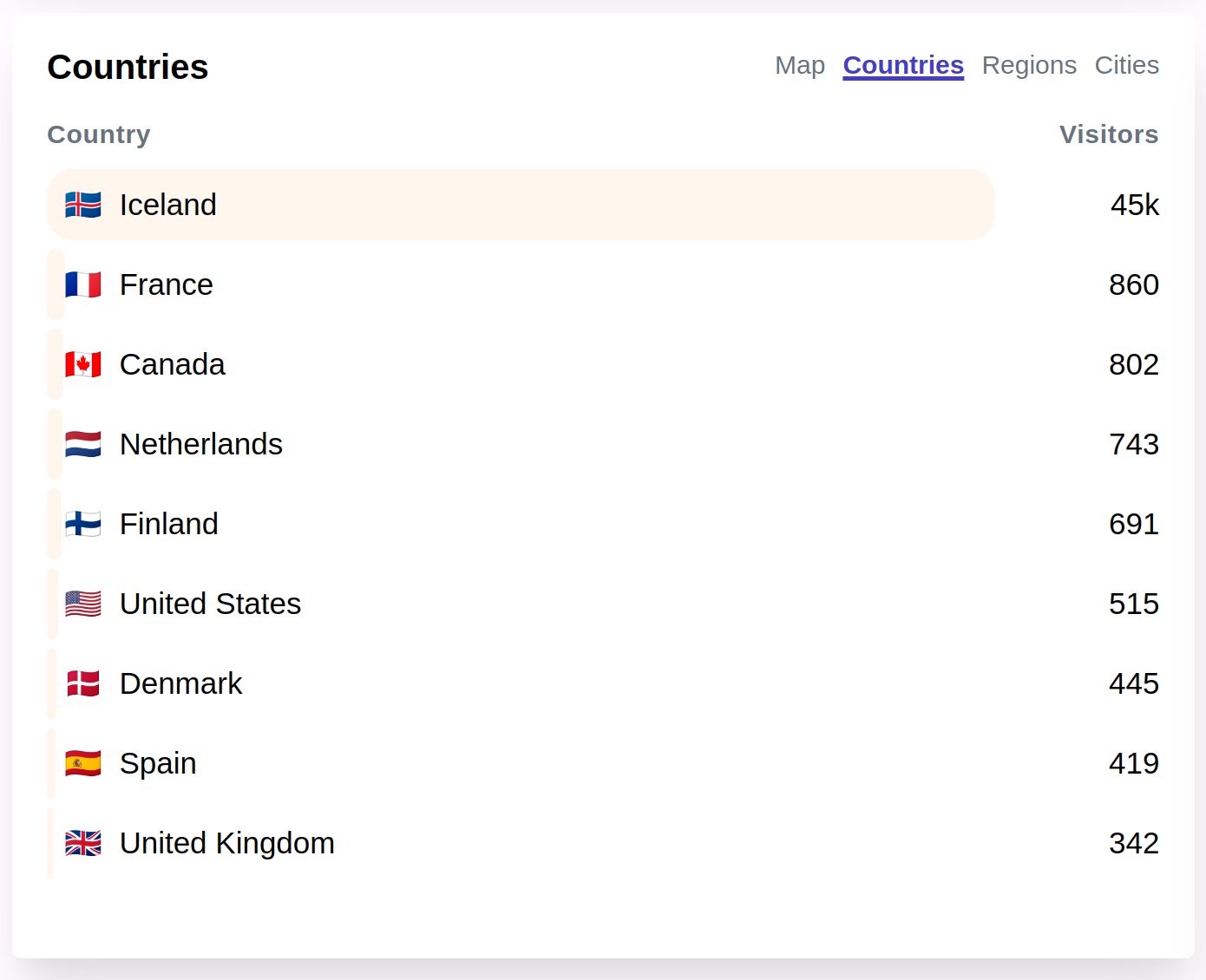Click the Spain flag icon
Image resolution: width=1206 pixels, height=980 pixels.
coord(83,763)
